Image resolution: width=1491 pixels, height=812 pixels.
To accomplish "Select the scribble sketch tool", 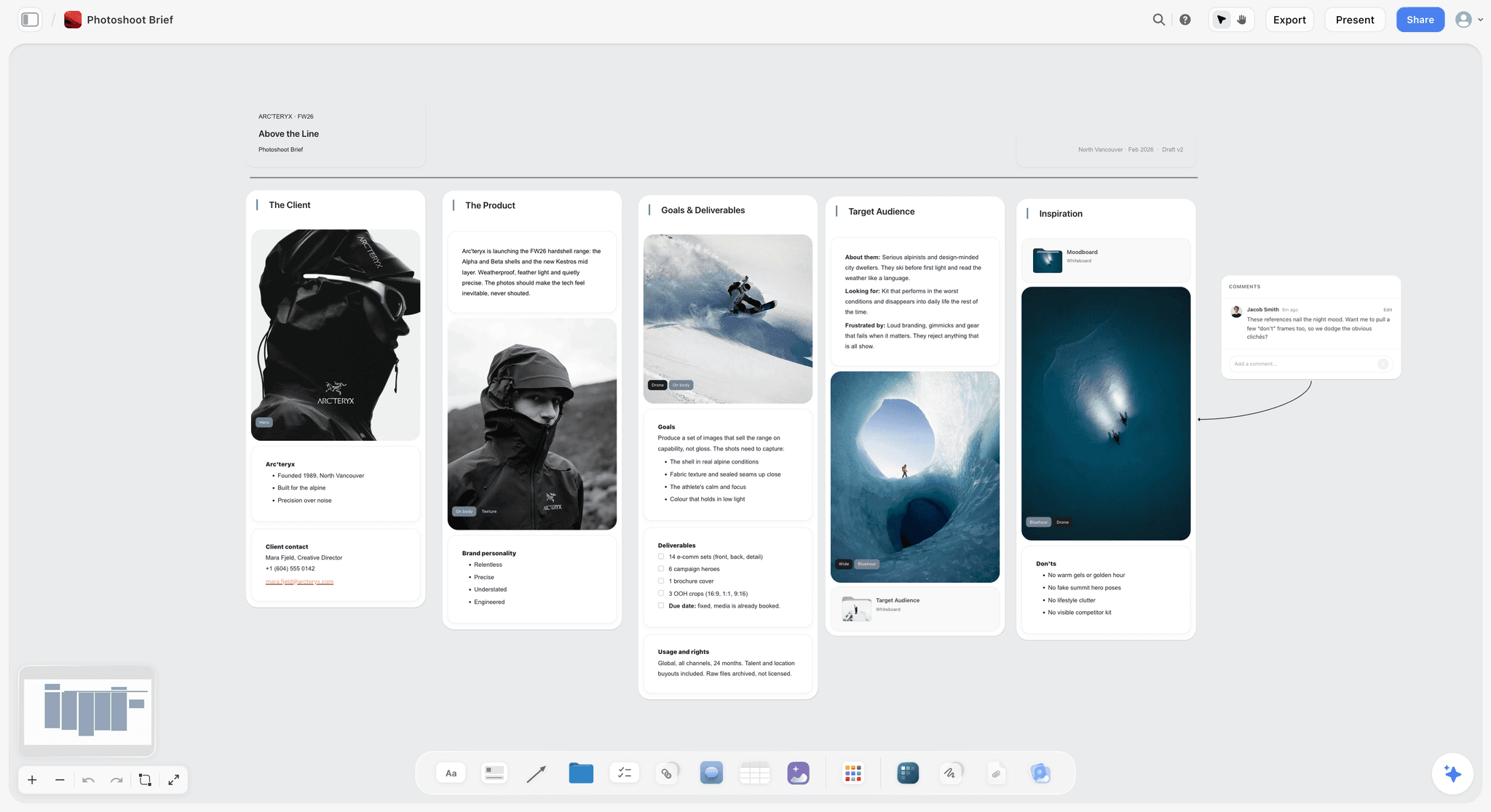I will (x=951, y=773).
